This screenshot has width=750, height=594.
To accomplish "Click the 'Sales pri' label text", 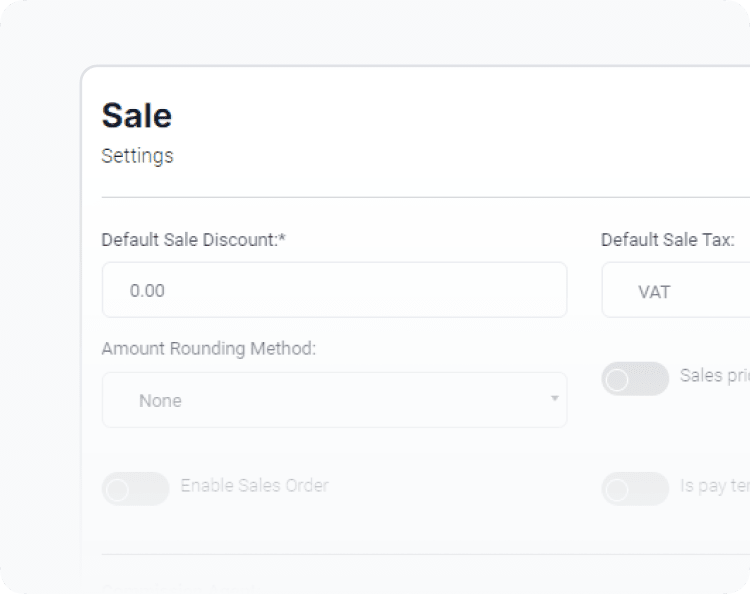I will (x=714, y=376).
